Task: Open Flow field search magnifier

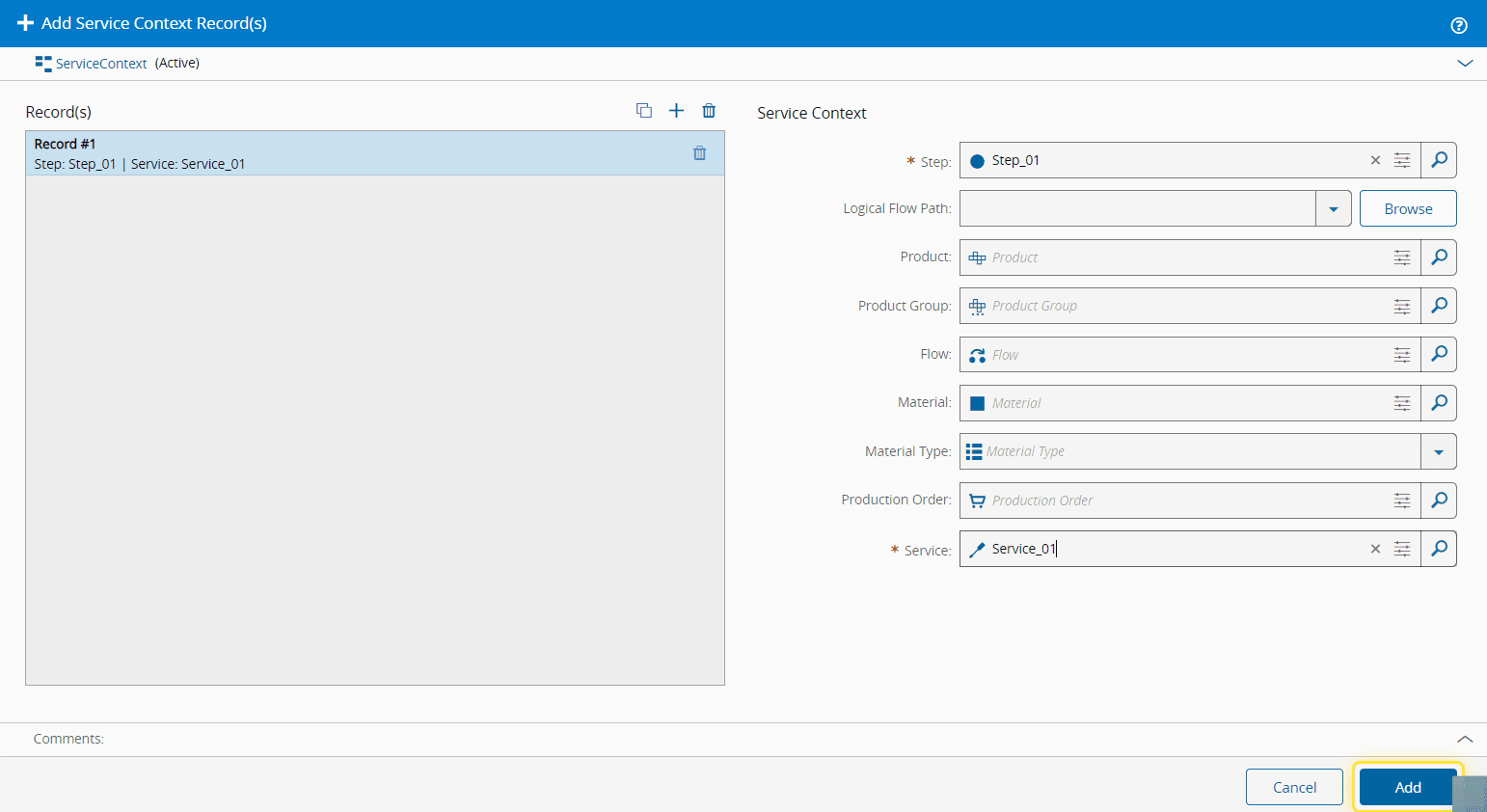Action: point(1439,355)
